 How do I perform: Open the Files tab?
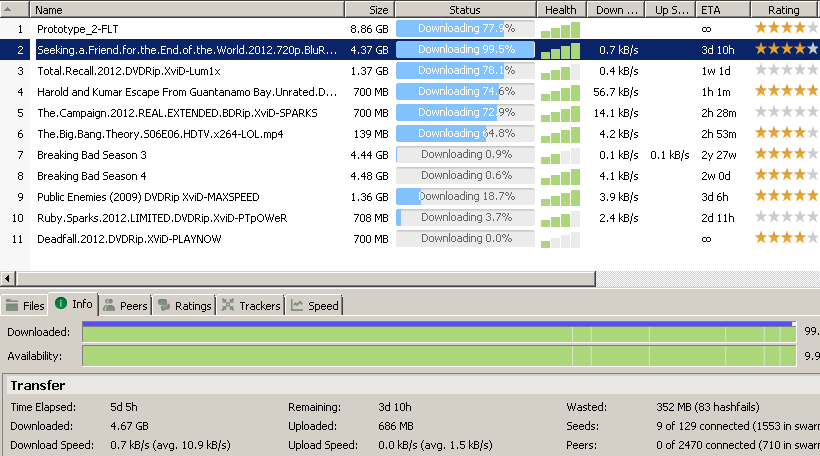[x=25, y=305]
